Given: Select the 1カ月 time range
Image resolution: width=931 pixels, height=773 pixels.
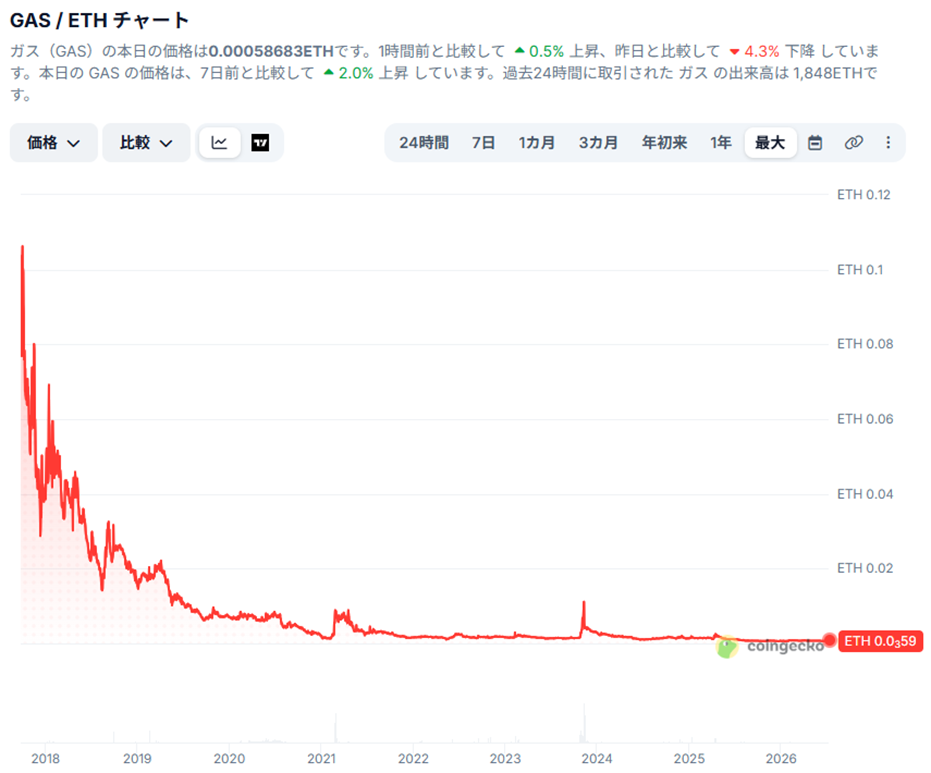Looking at the screenshot, I should [x=537, y=142].
